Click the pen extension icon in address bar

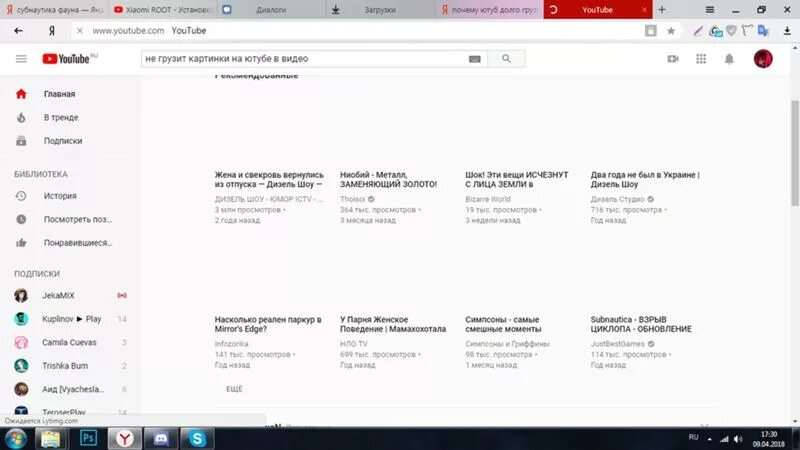[698, 31]
